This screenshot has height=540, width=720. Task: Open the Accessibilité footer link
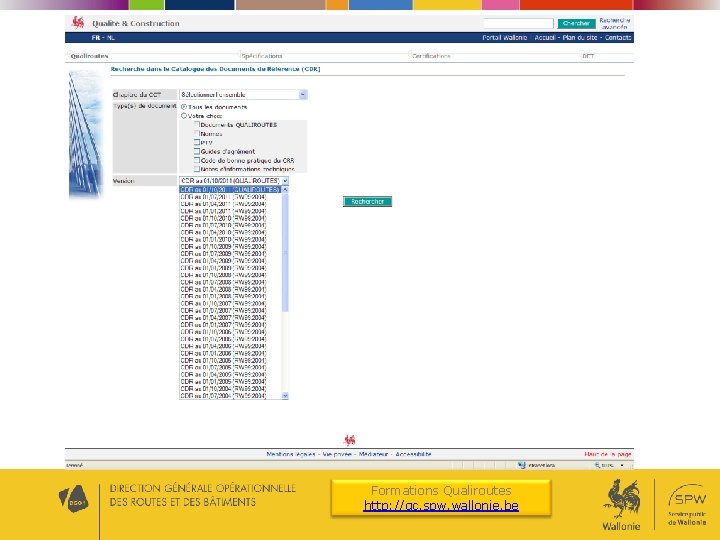tap(413, 454)
